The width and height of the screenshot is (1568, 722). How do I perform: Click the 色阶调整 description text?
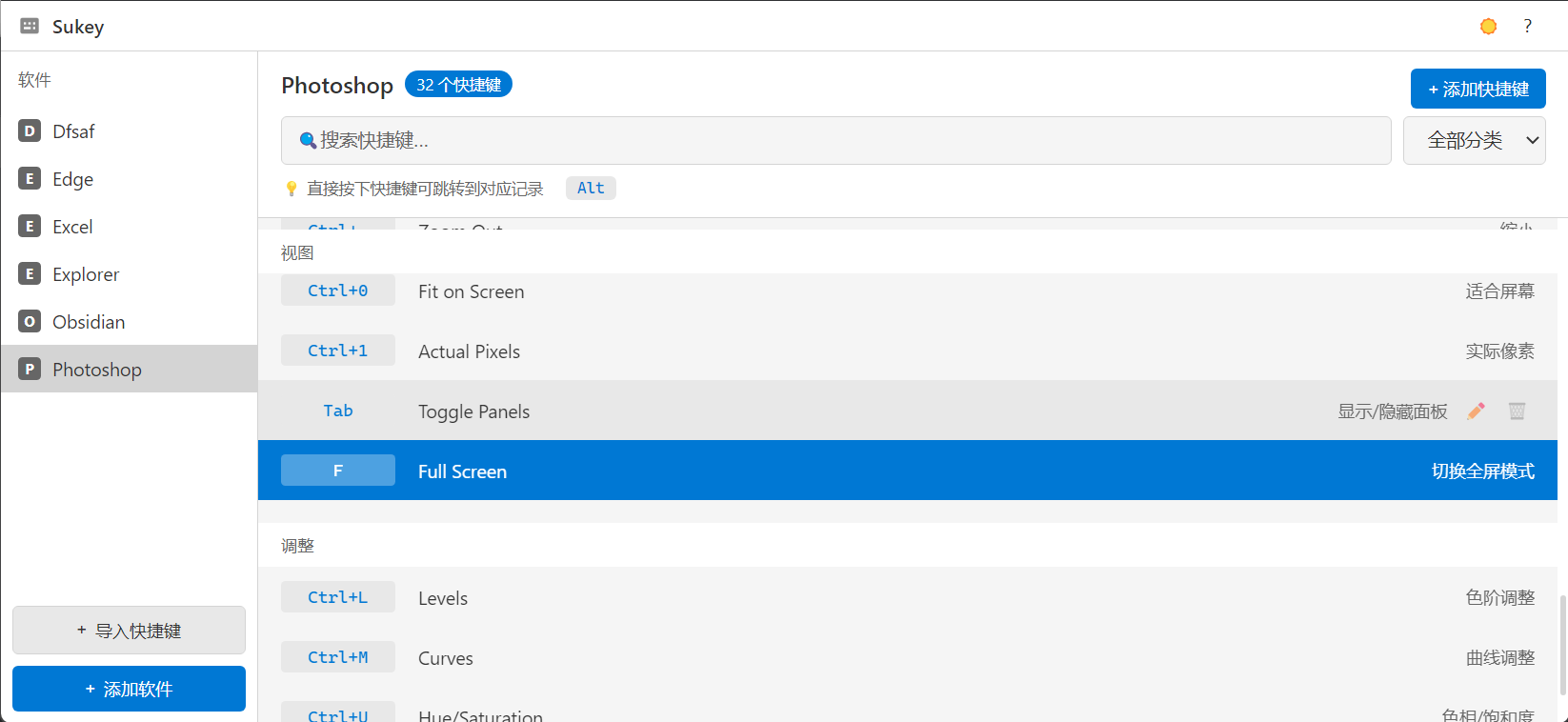(1499, 598)
